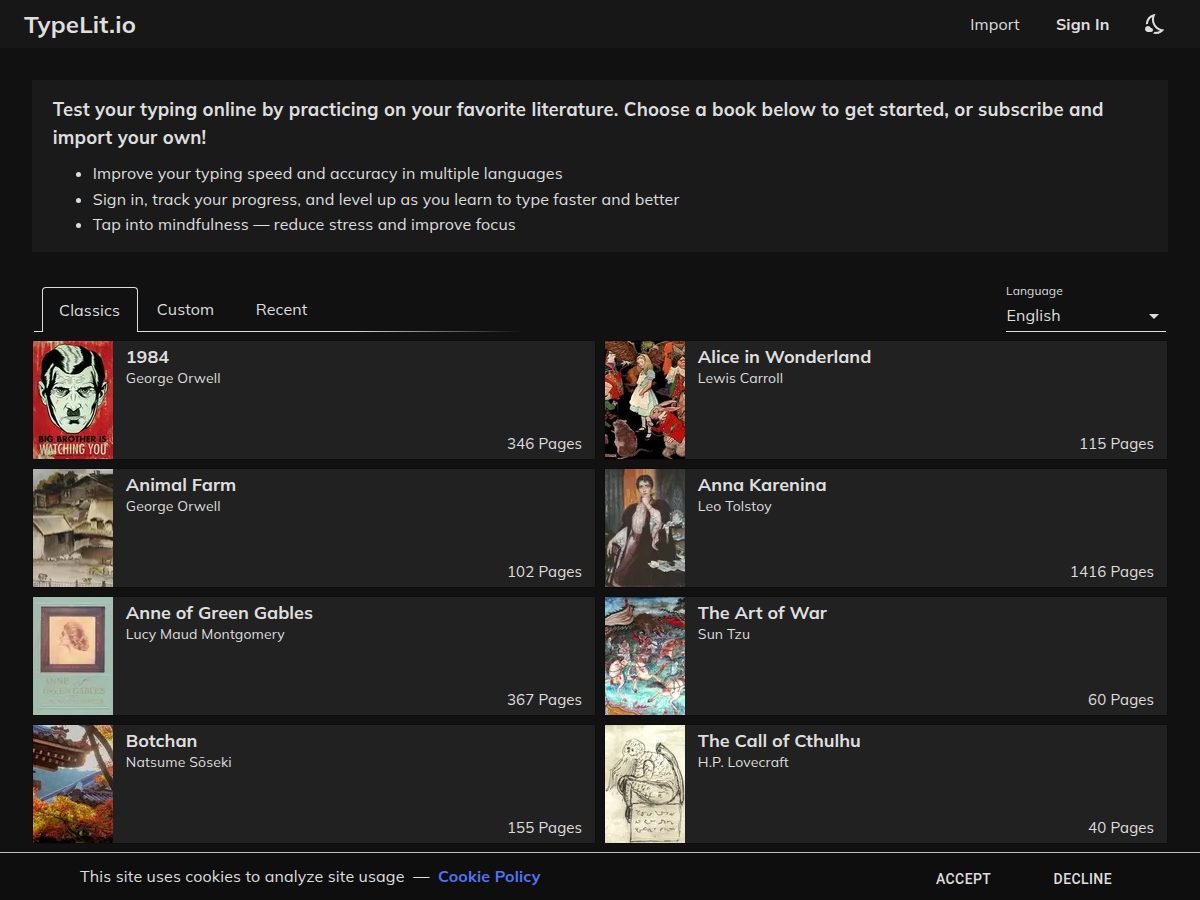The height and width of the screenshot is (900, 1200).
Task: Click the Animal Farm cover thumbnail
Action: pyautogui.click(x=73, y=528)
